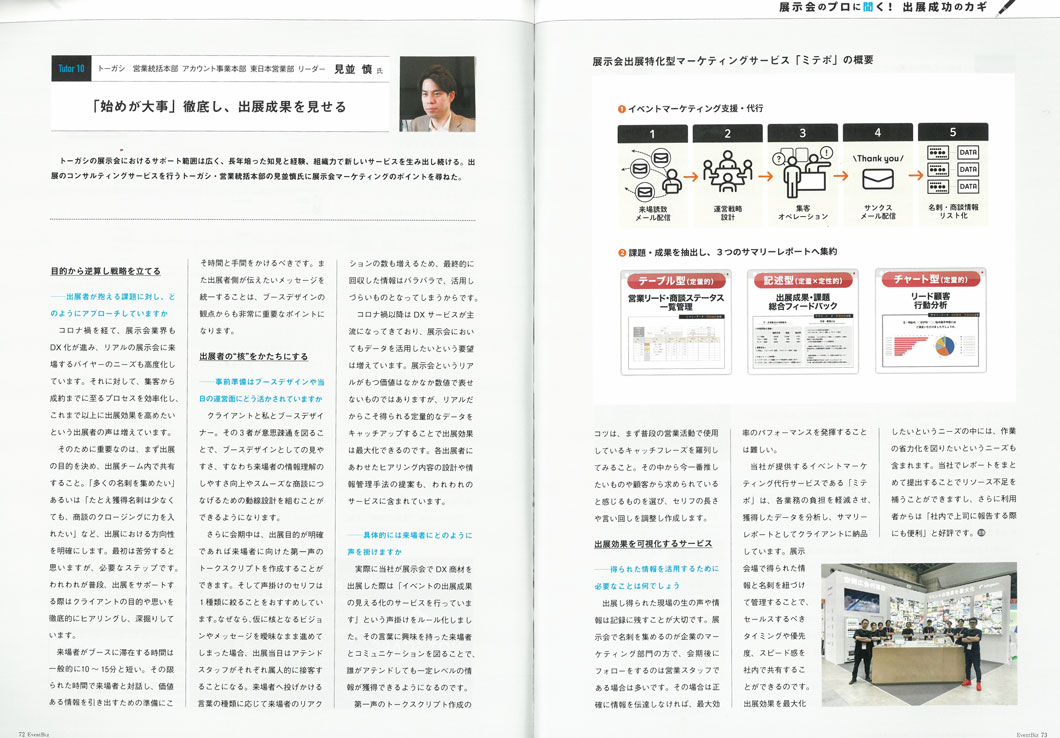Screen dimensions: 1060x738
Task: Click the left page number 72 EventBiz
Action: pyautogui.click(x=33, y=734)
